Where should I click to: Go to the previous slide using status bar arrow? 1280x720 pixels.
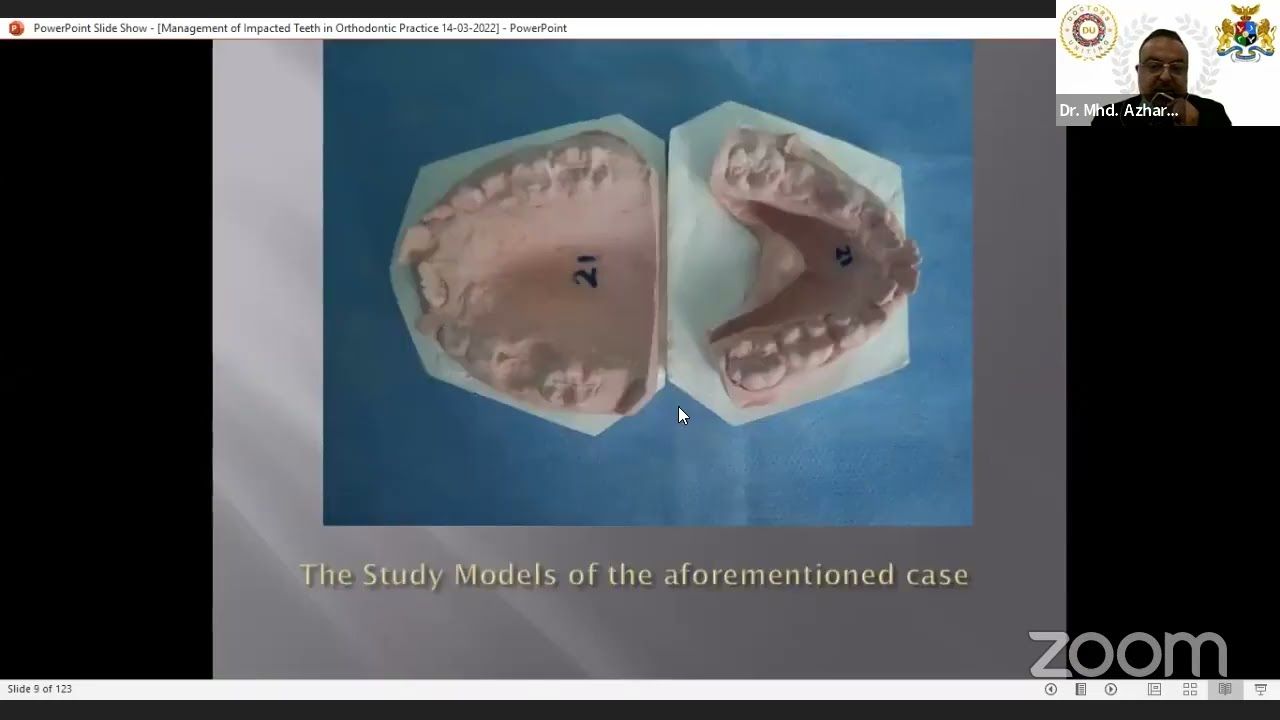click(x=1050, y=689)
